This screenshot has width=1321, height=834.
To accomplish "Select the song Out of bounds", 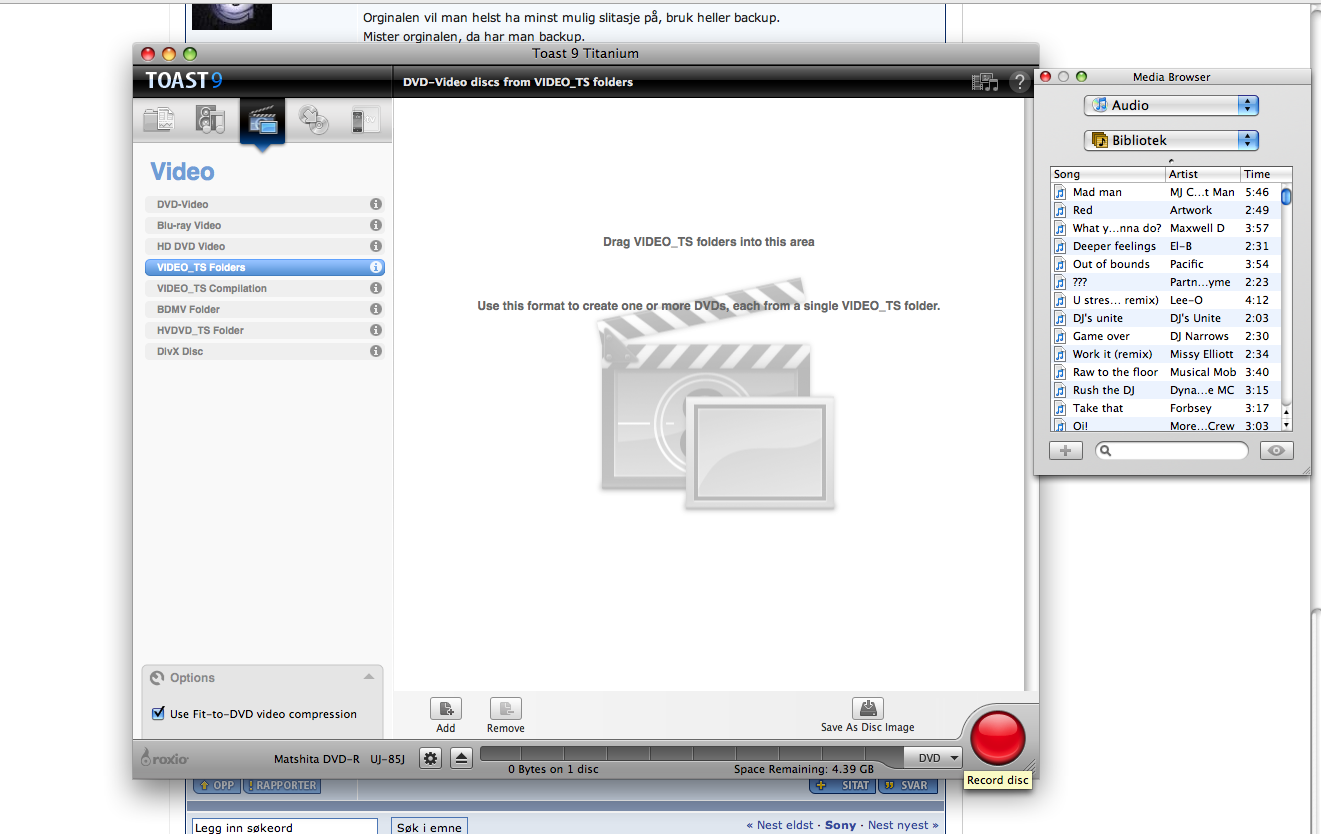I will coord(1166,264).
